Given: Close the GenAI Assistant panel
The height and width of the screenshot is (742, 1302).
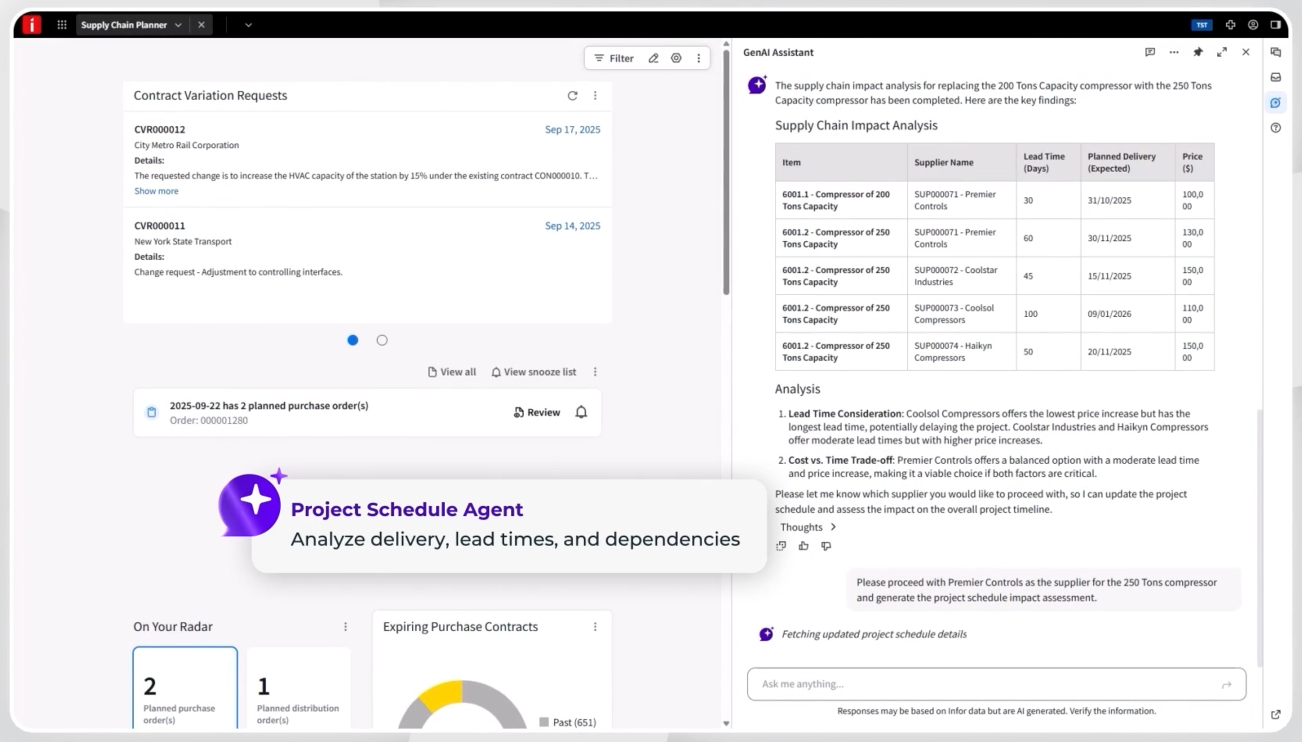Looking at the screenshot, I should [x=1246, y=52].
